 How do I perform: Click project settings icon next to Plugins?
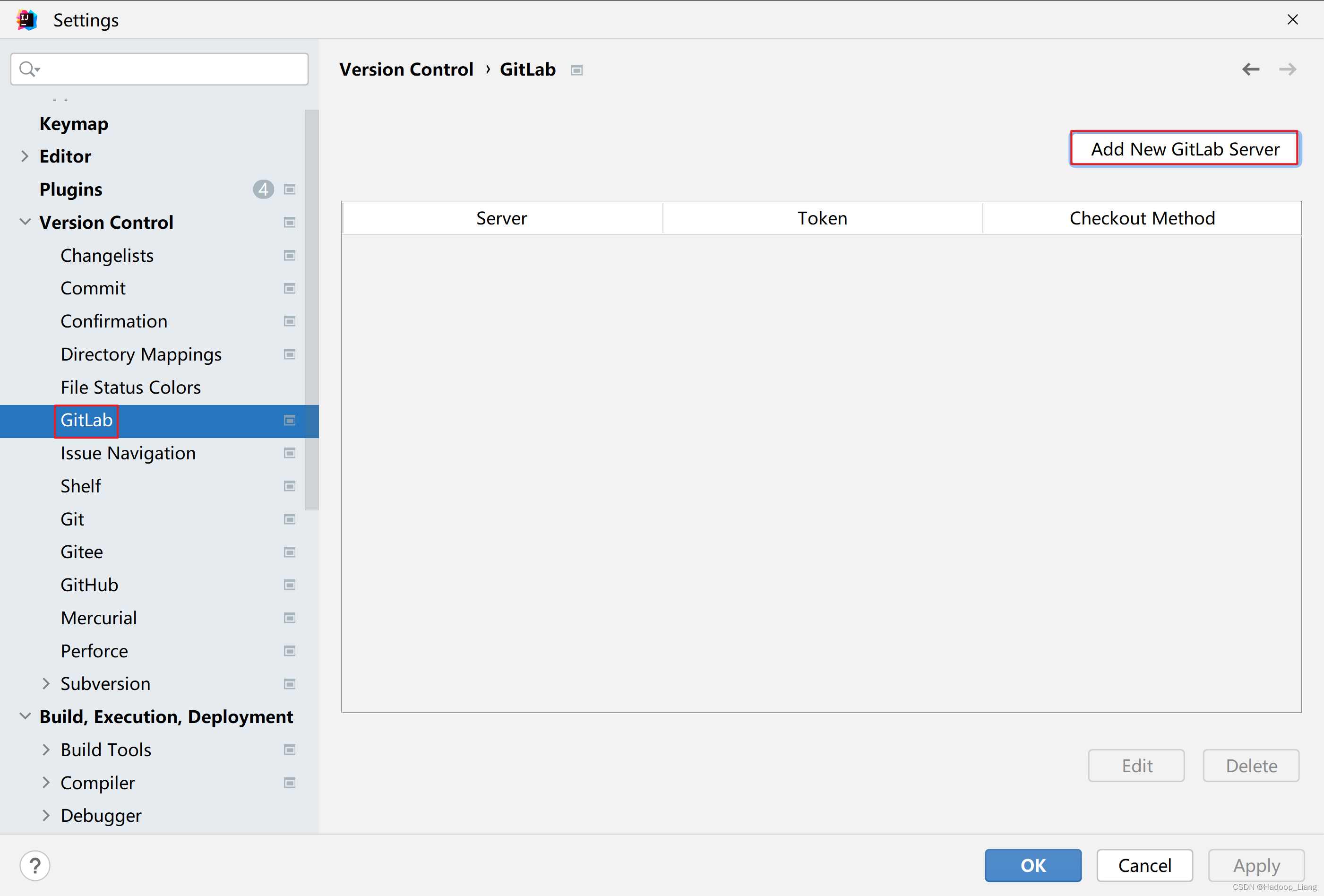[x=289, y=189]
